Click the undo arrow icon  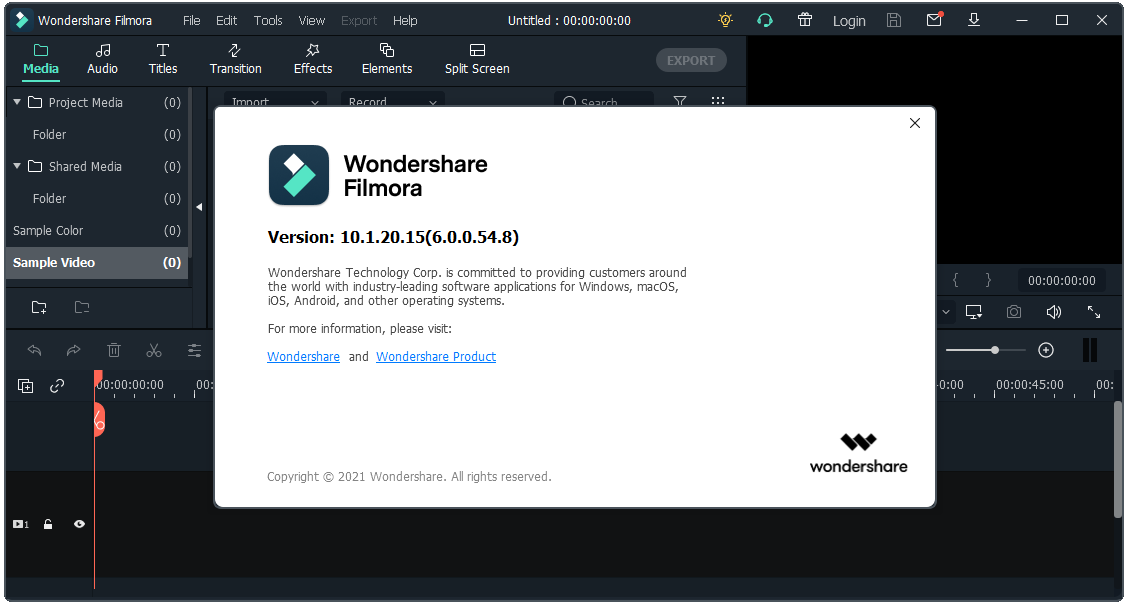point(34,350)
